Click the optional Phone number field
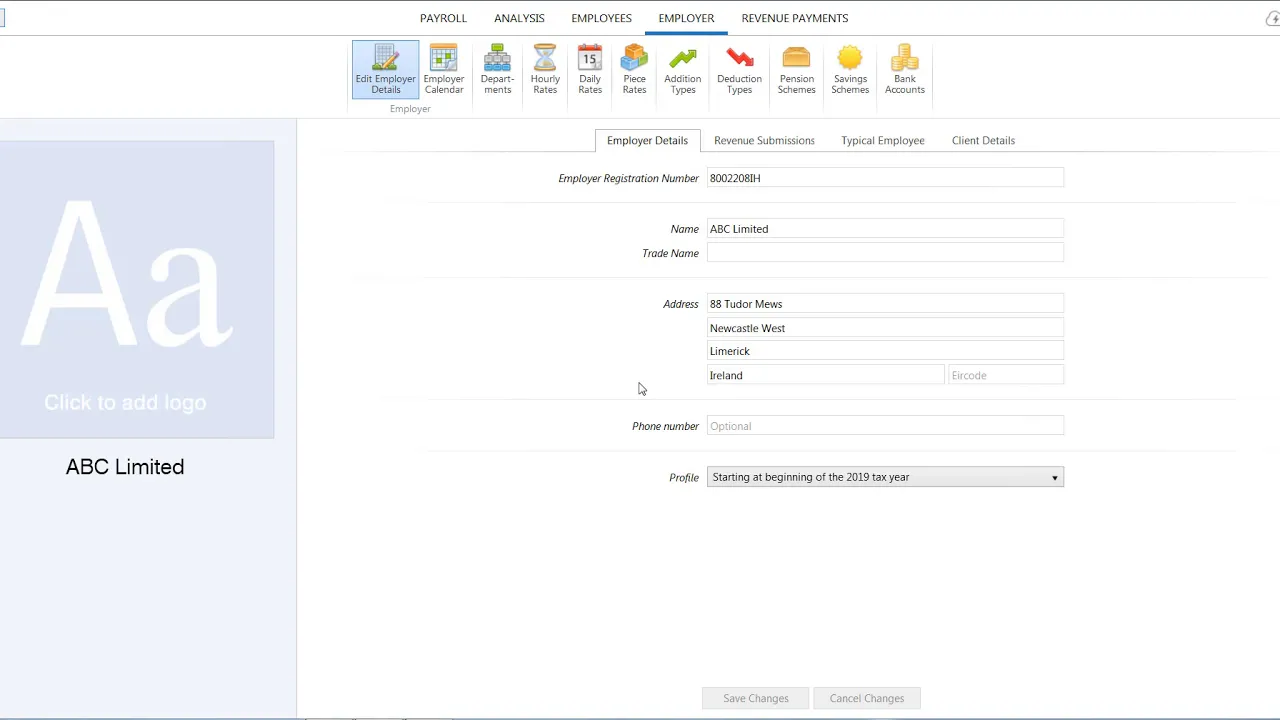Image resolution: width=1280 pixels, height=720 pixels. point(885,426)
